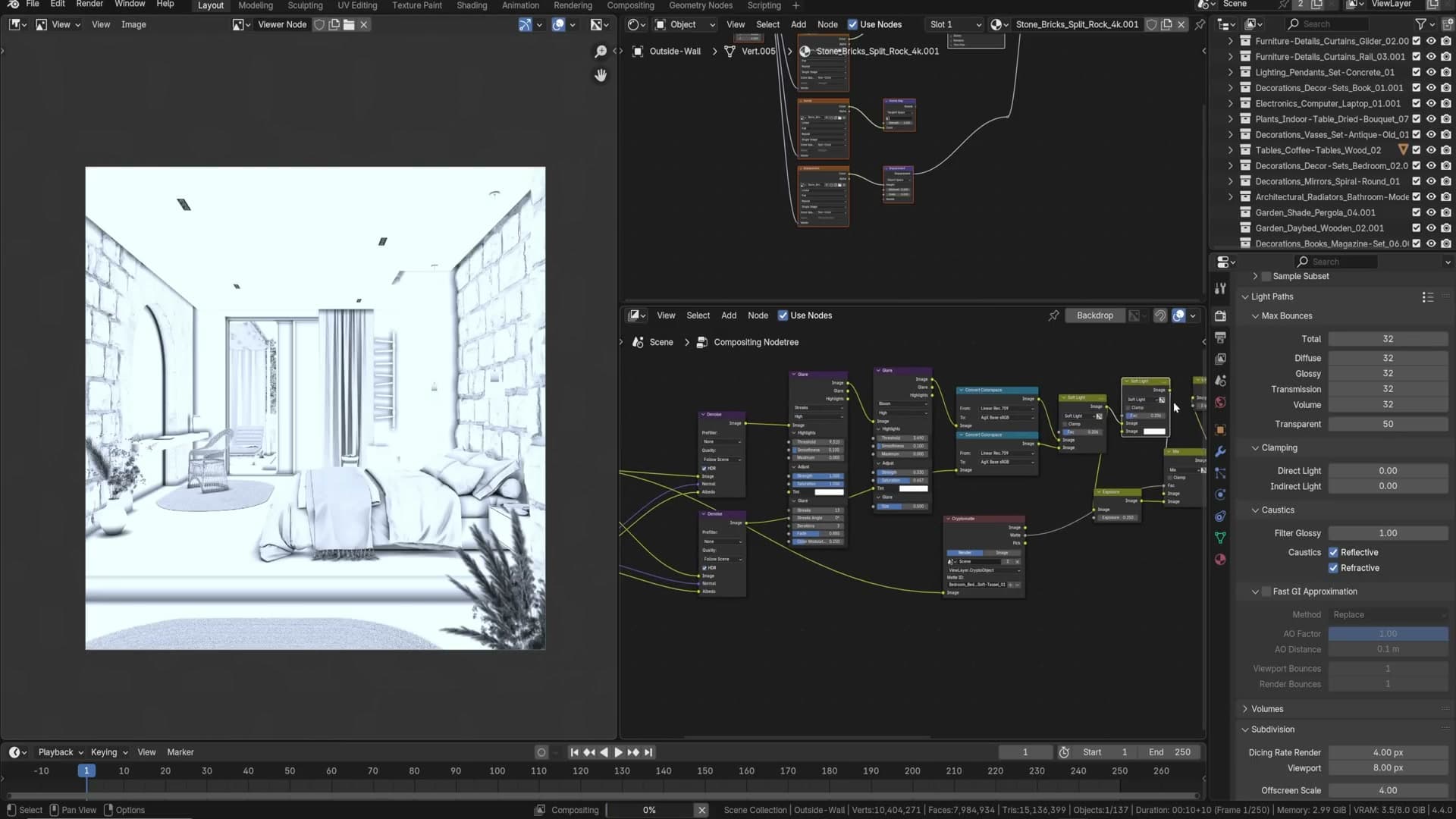Select the pan hand tool in image viewer

pyautogui.click(x=601, y=75)
